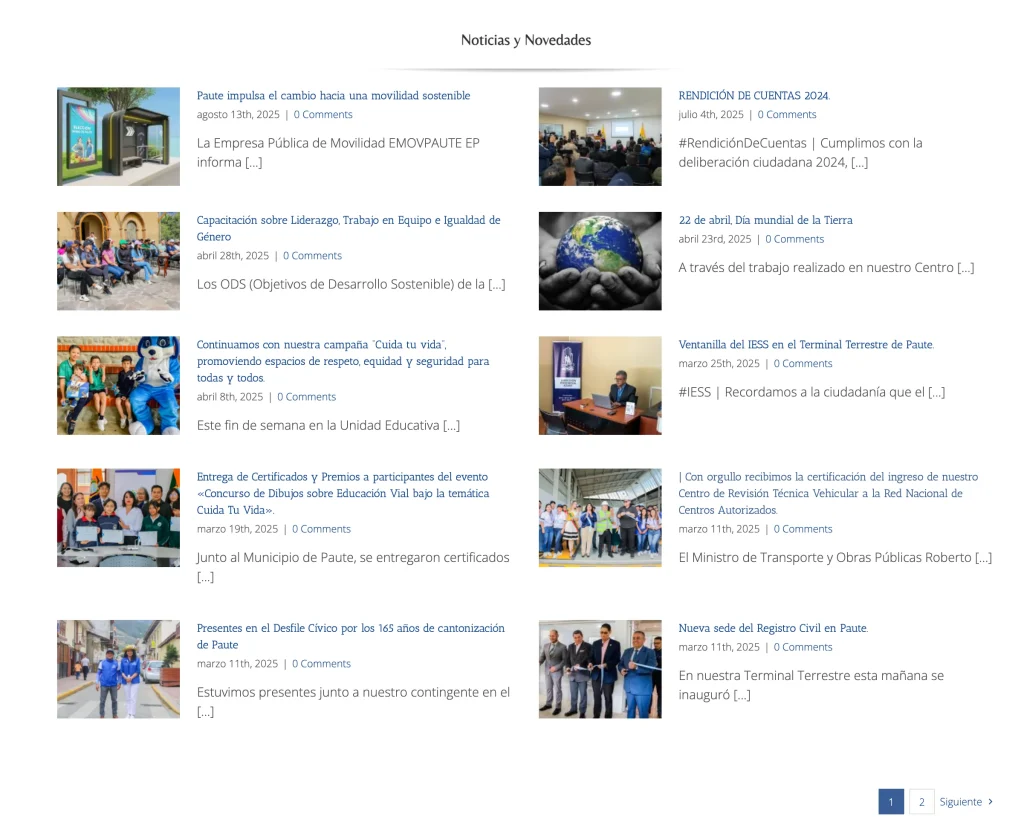Open "22 de abril, Día mundial de la Tierra"
The width and height of the screenshot is (1024, 828).
click(765, 220)
